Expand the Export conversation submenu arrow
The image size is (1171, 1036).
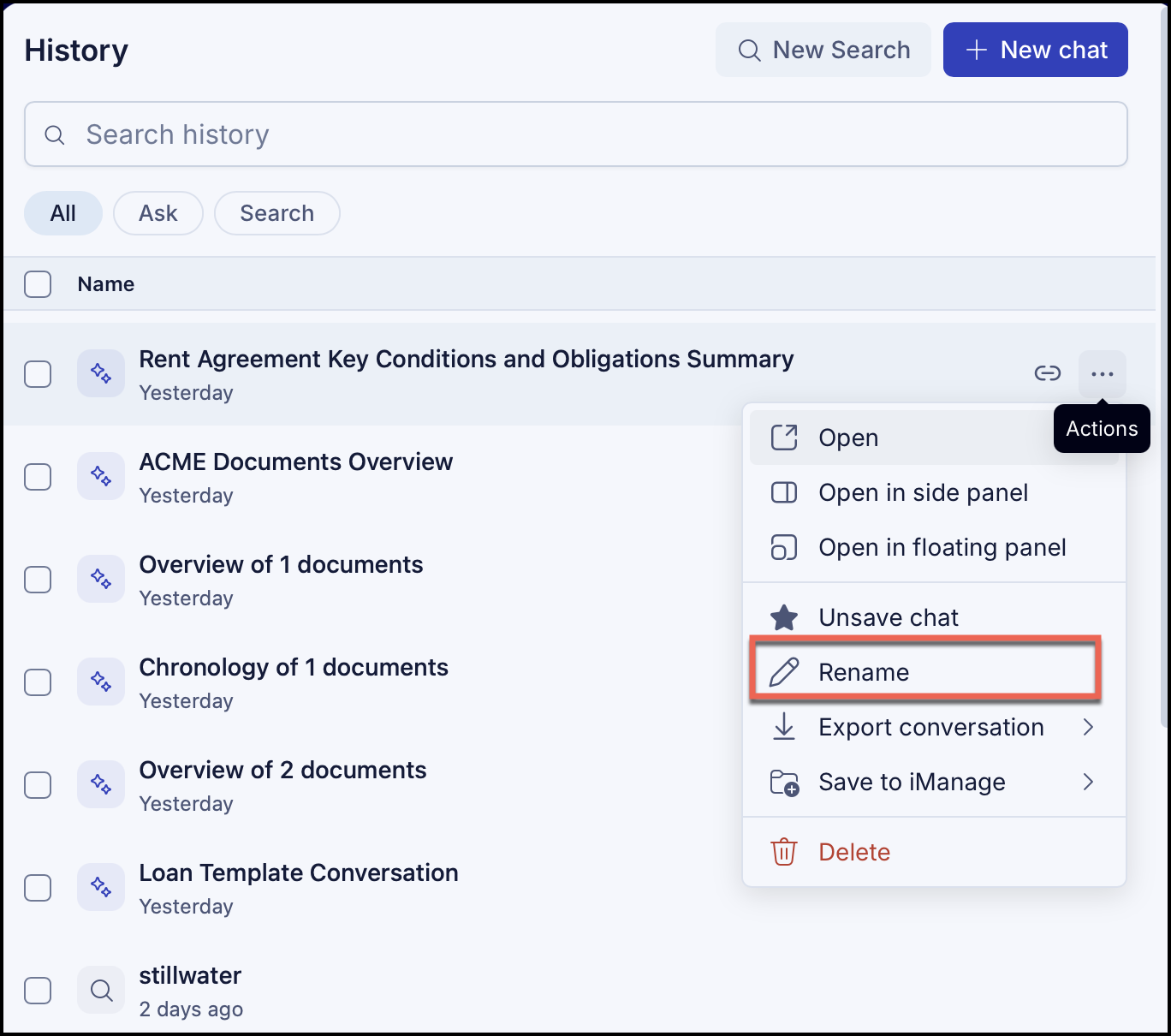tap(1088, 727)
